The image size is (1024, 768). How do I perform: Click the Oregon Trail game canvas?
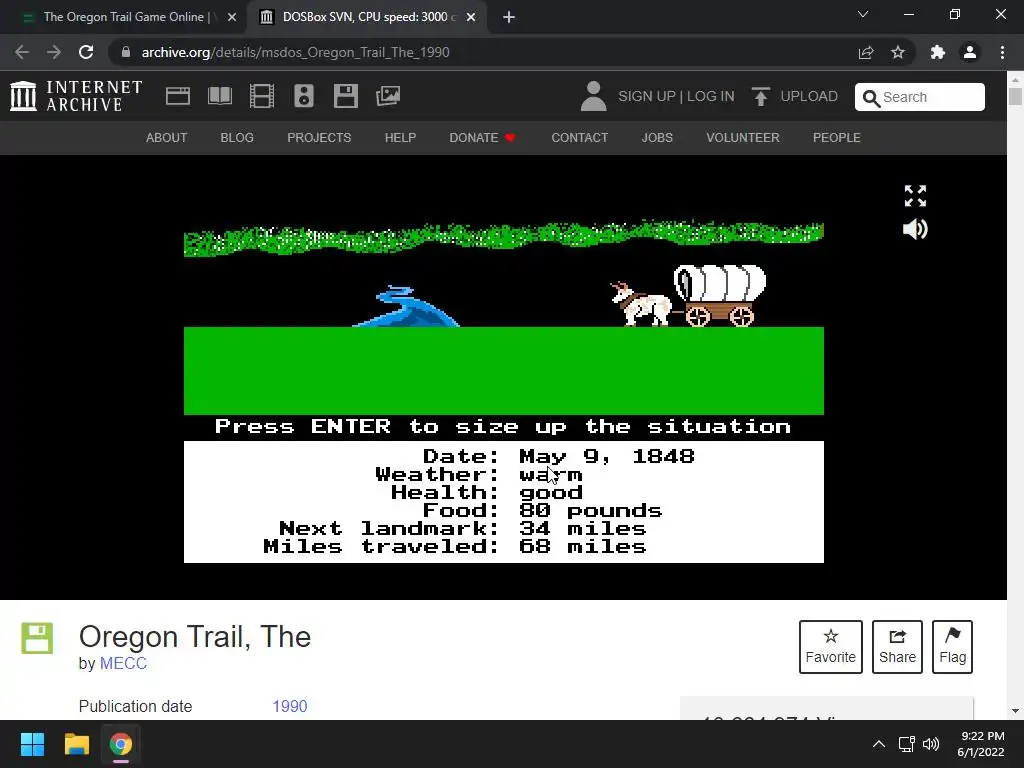504,377
